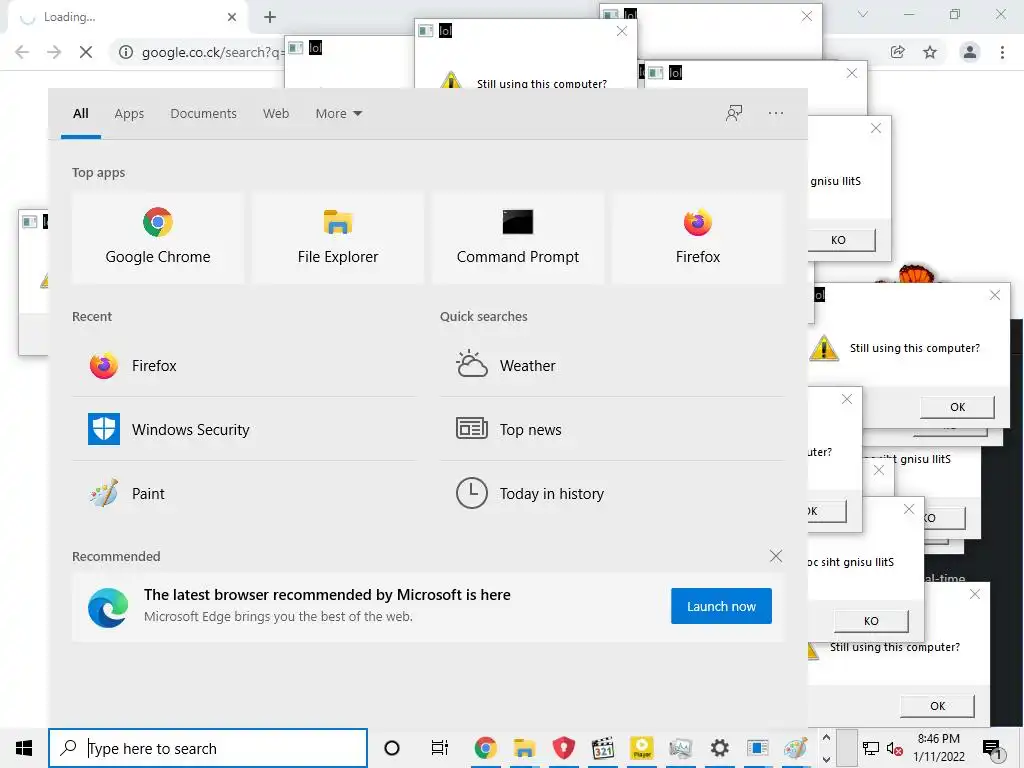Click the Chrome forward arrow
Viewport: 1024px width, 768px height.
click(x=54, y=52)
